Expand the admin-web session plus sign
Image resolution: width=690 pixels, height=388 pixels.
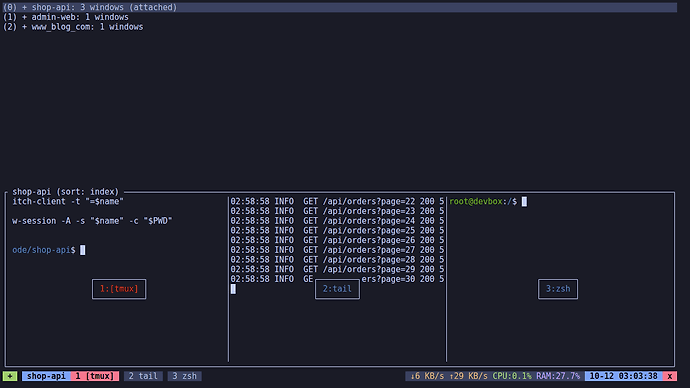click(x=25, y=17)
